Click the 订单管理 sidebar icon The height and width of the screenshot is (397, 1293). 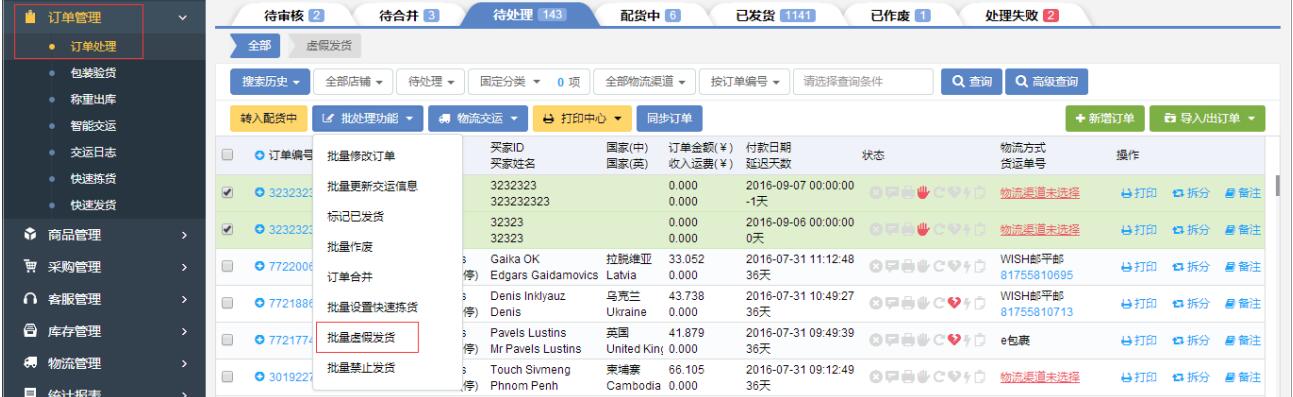tap(29, 16)
